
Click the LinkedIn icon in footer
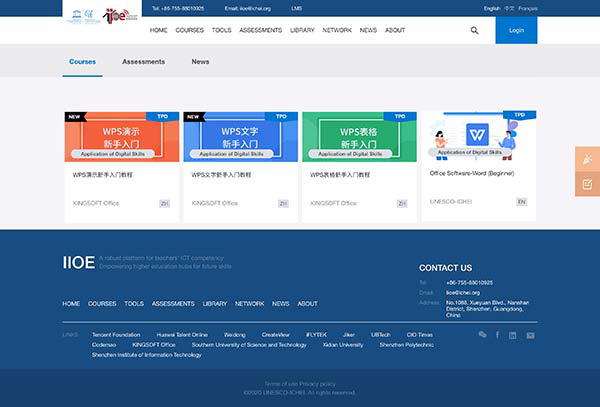pos(513,335)
